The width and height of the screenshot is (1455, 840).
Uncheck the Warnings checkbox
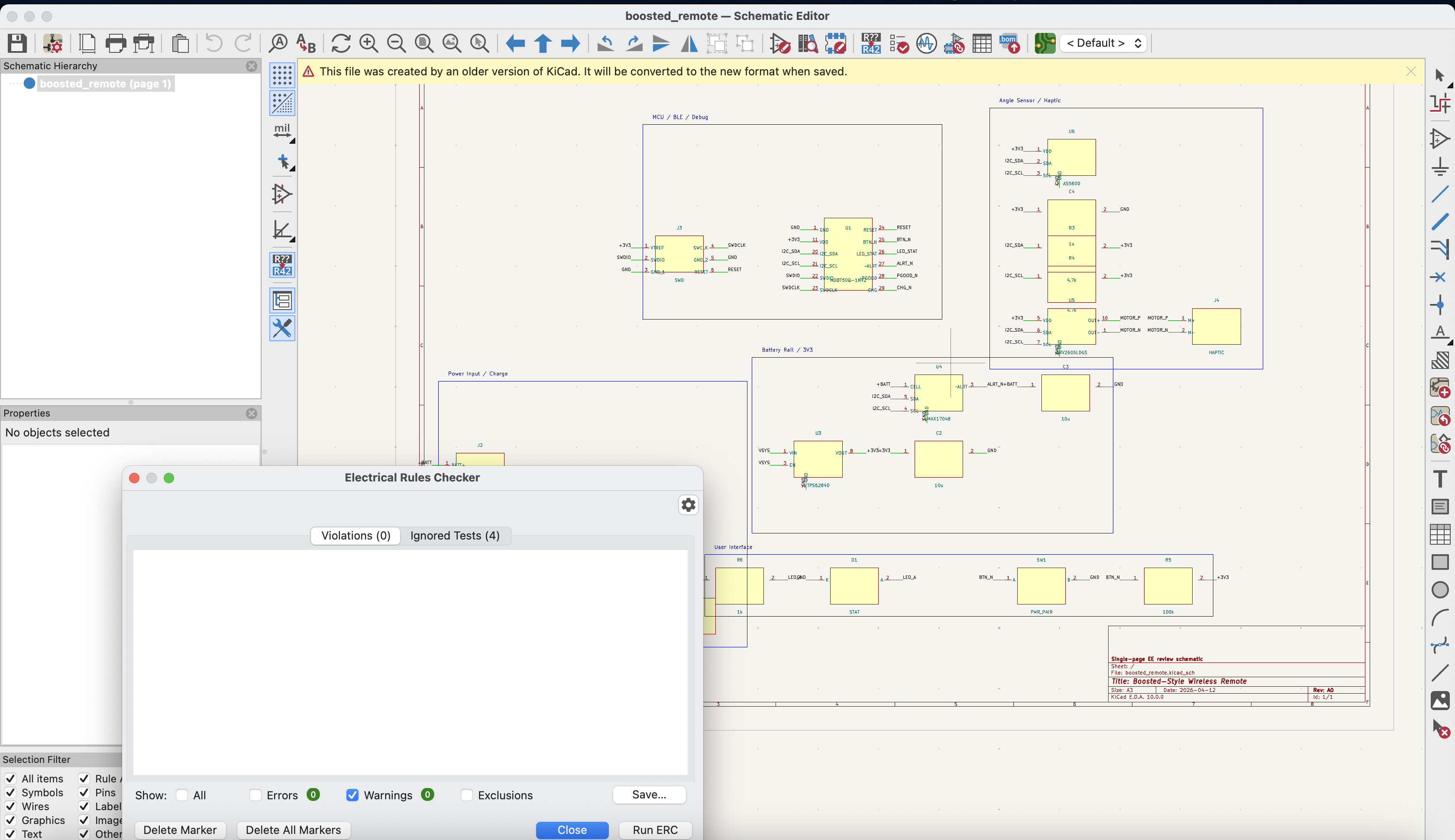[x=352, y=795]
